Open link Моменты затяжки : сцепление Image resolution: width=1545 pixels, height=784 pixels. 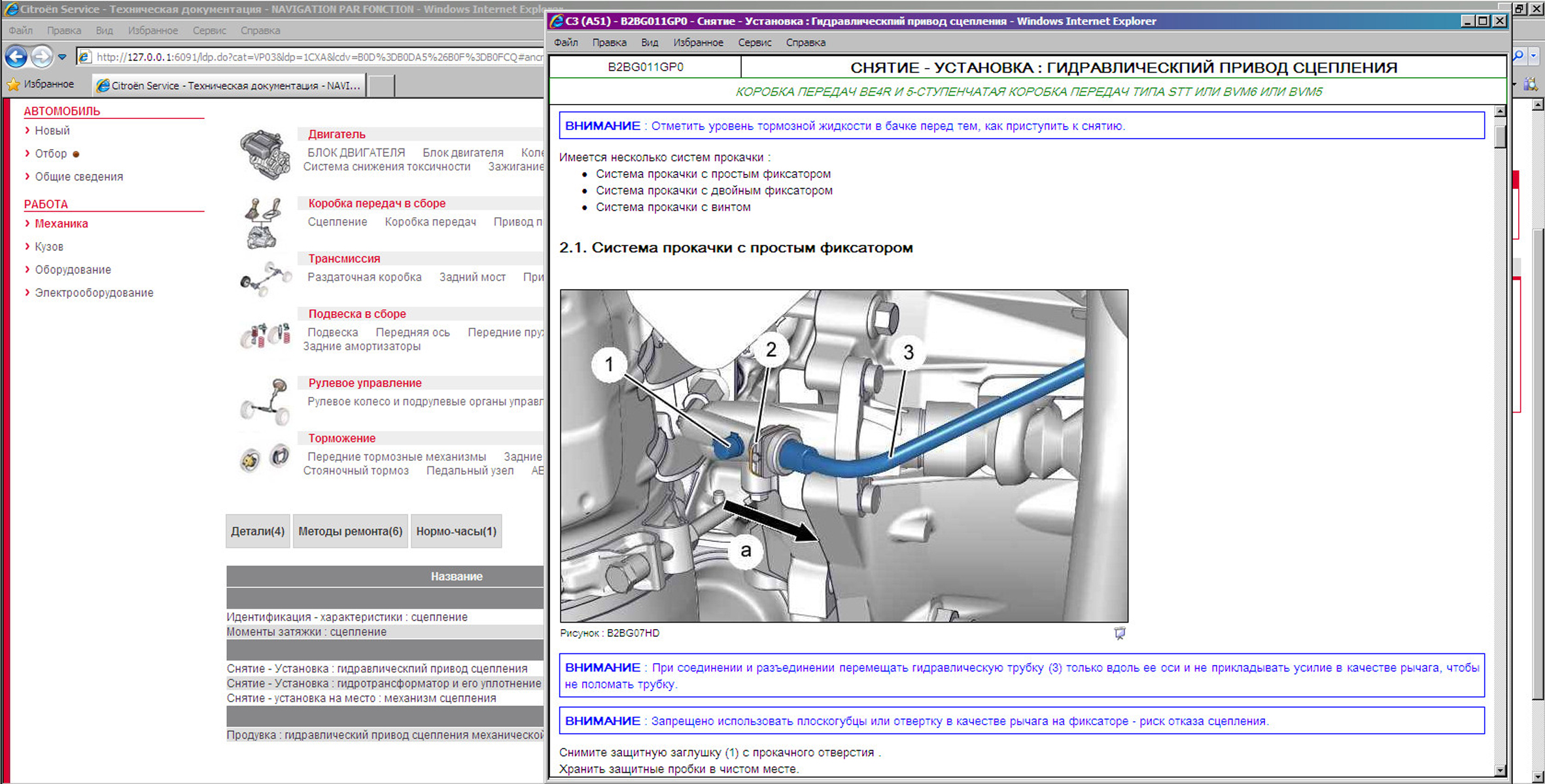point(306,632)
